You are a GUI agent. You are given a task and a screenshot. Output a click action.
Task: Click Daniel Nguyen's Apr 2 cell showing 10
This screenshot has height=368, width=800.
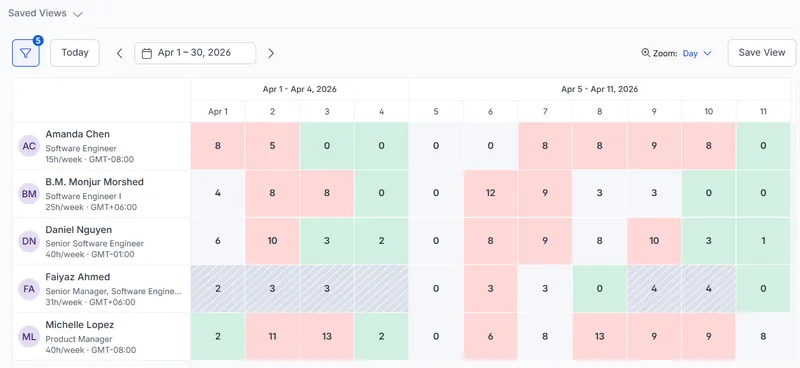click(x=272, y=241)
